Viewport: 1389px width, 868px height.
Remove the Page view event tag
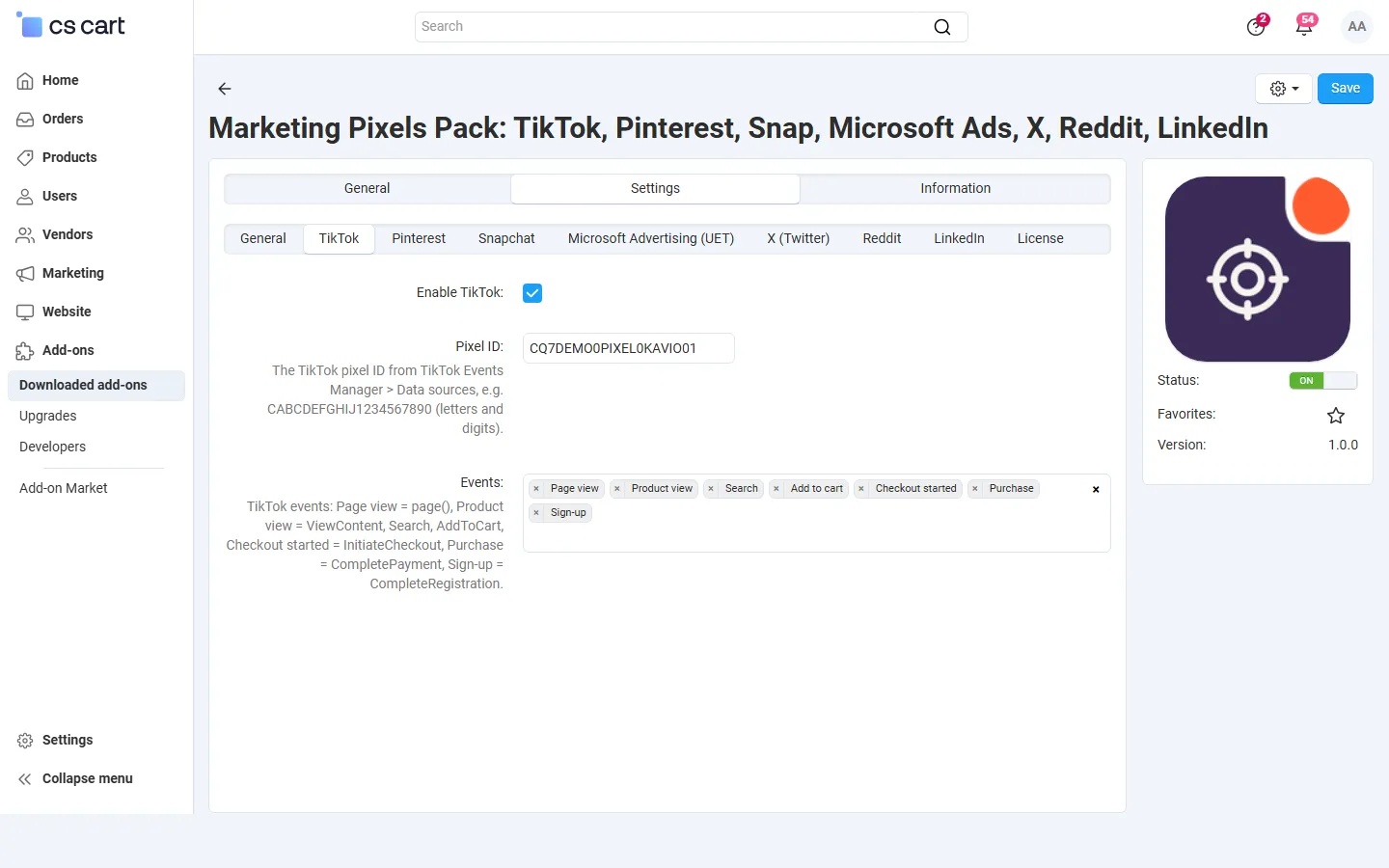[x=536, y=489]
